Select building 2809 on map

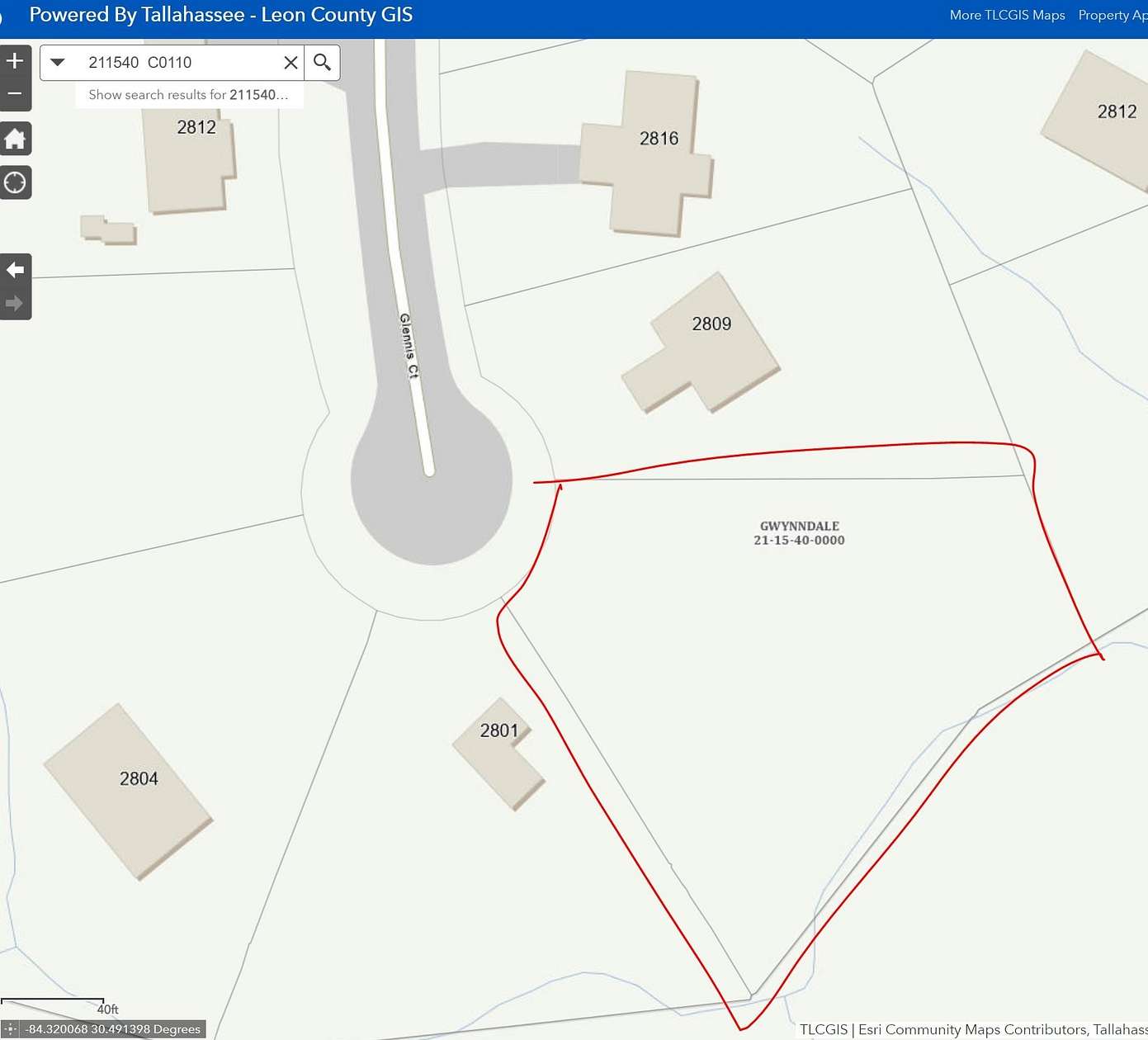(x=702, y=343)
